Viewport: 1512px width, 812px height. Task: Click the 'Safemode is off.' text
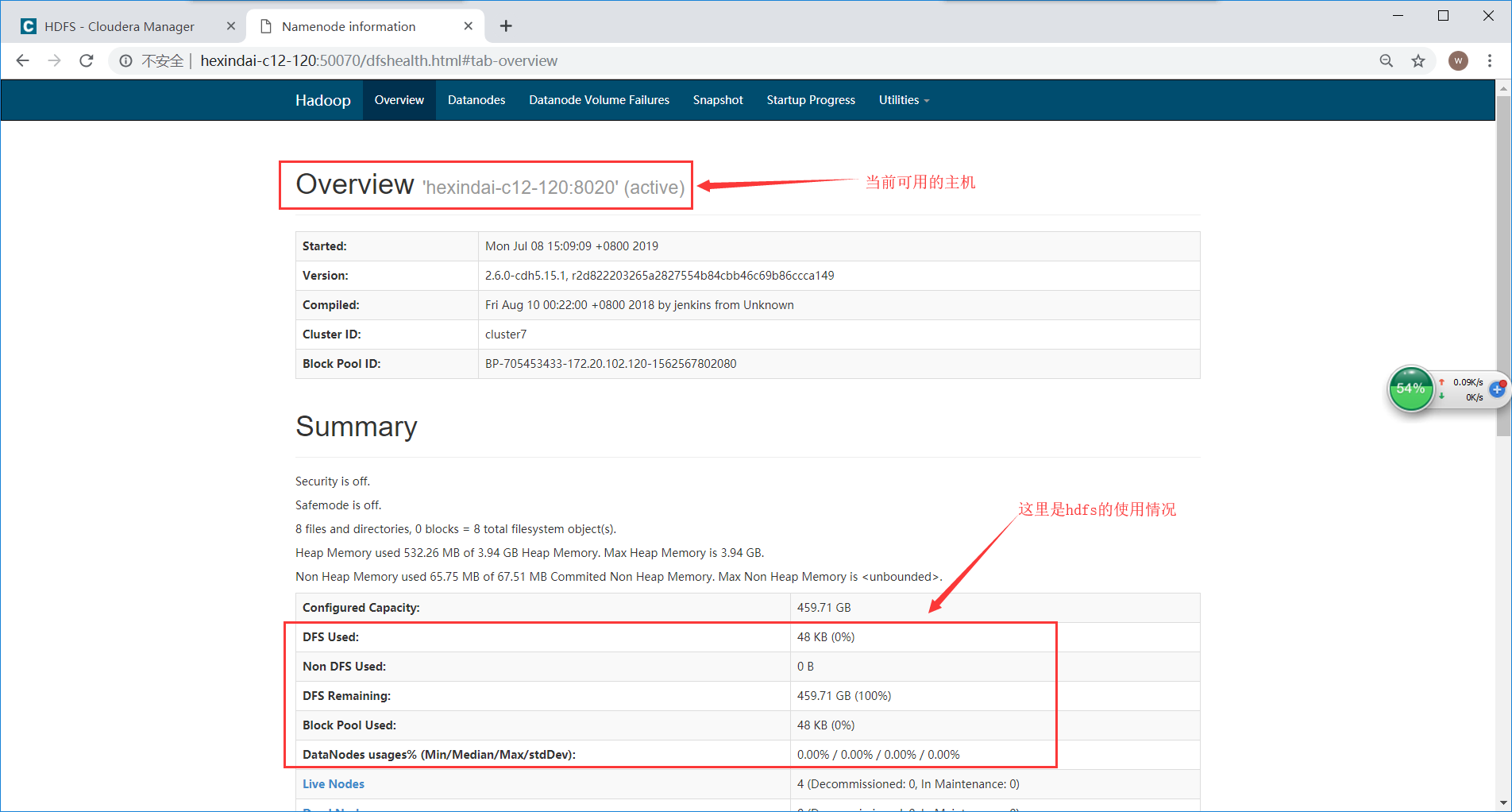click(338, 505)
